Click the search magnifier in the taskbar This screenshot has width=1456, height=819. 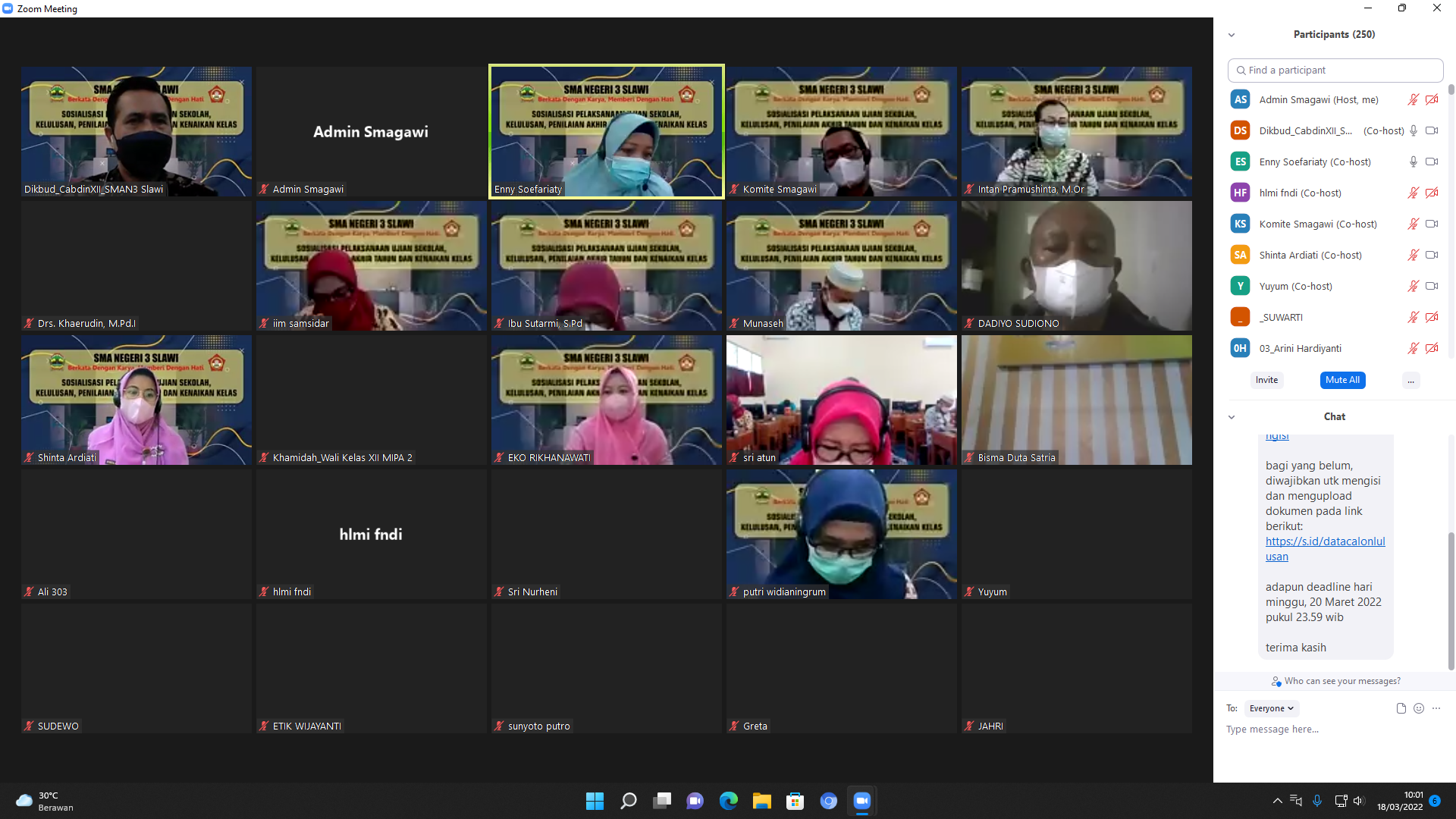pyautogui.click(x=629, y=801)
